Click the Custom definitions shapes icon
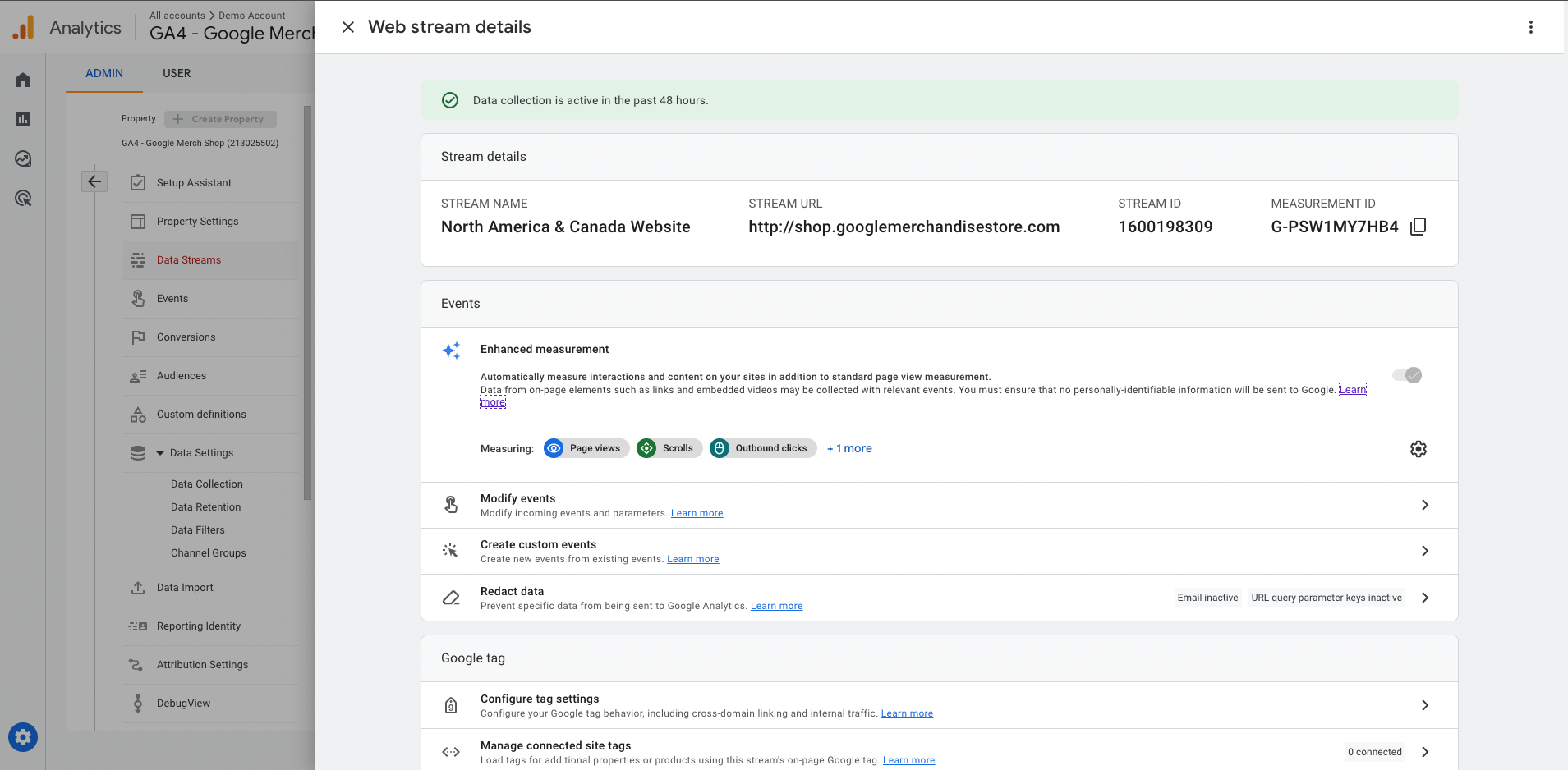This screenshot has width=1568, height=770. [138, 415]
